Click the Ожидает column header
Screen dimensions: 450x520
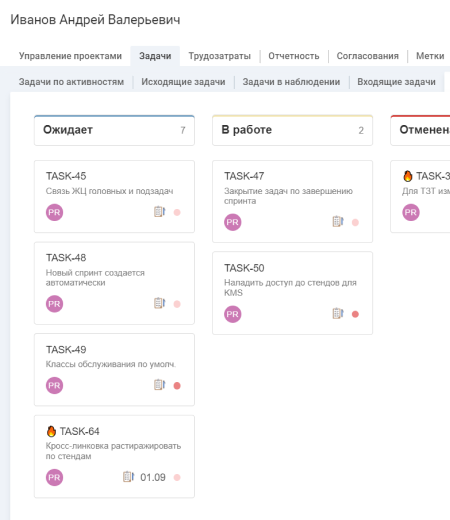click(x=114, y=130)
